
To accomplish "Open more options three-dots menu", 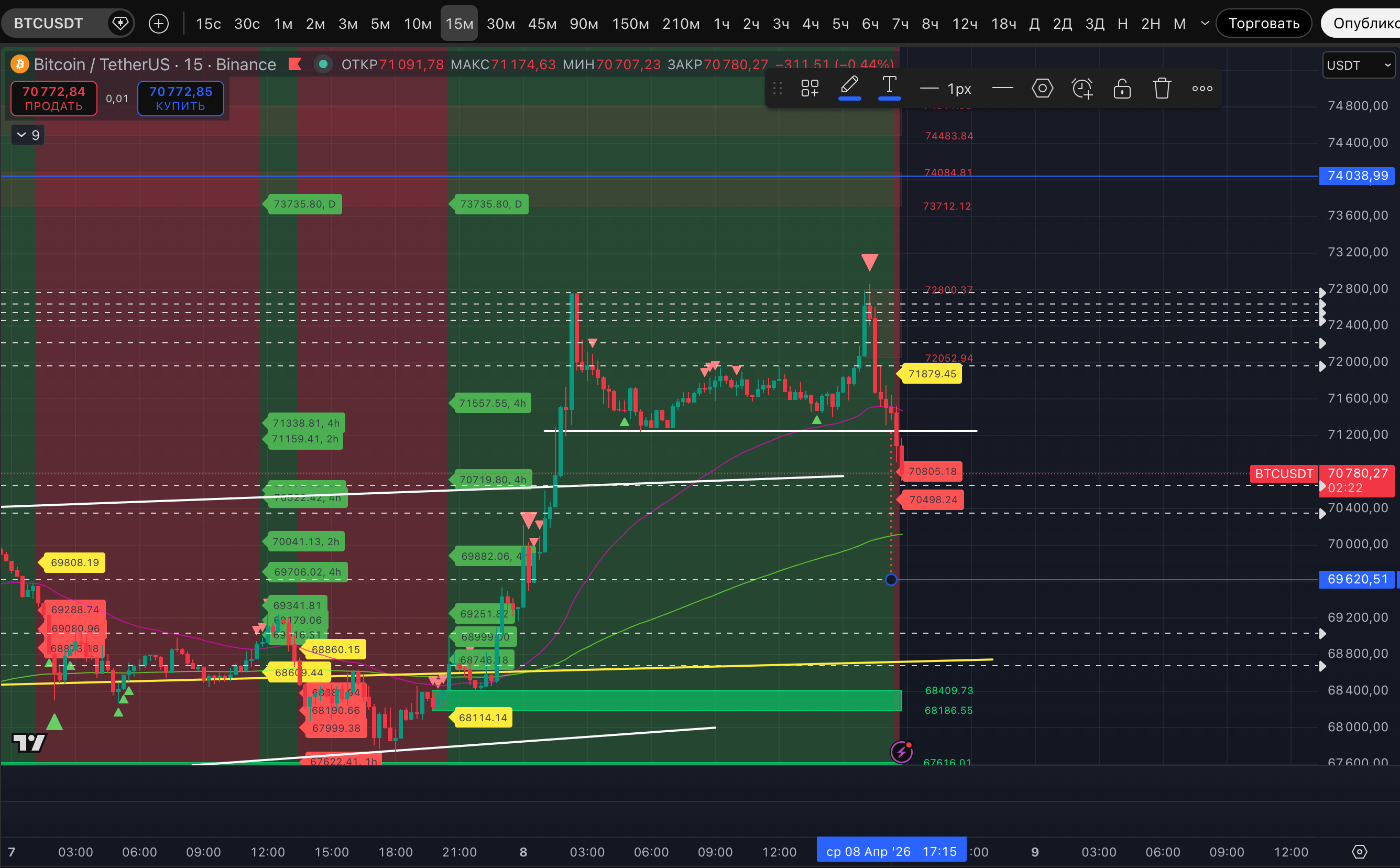I will (x=1202, y=89).
